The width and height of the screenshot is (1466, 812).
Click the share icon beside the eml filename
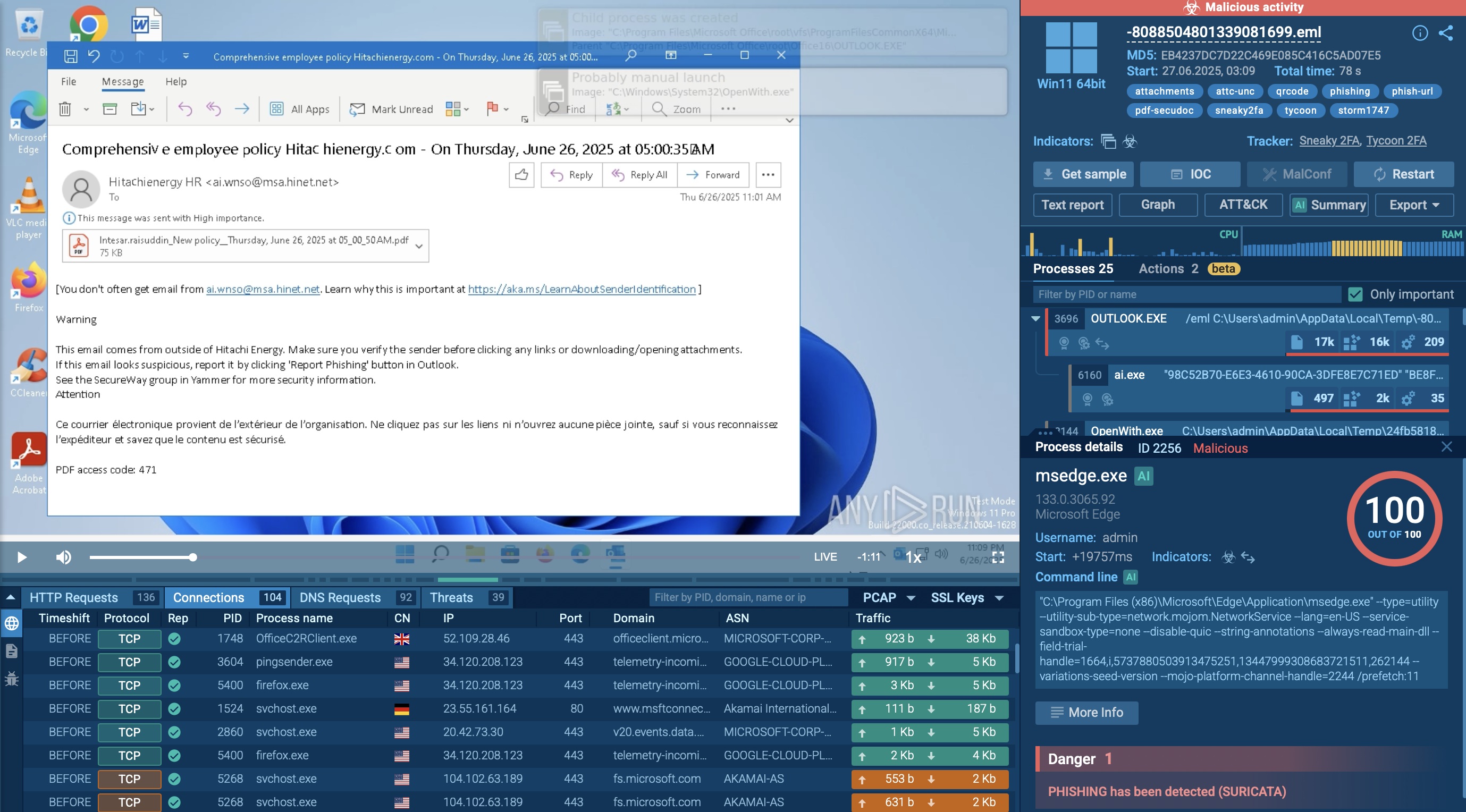[x=1445, y=33]
